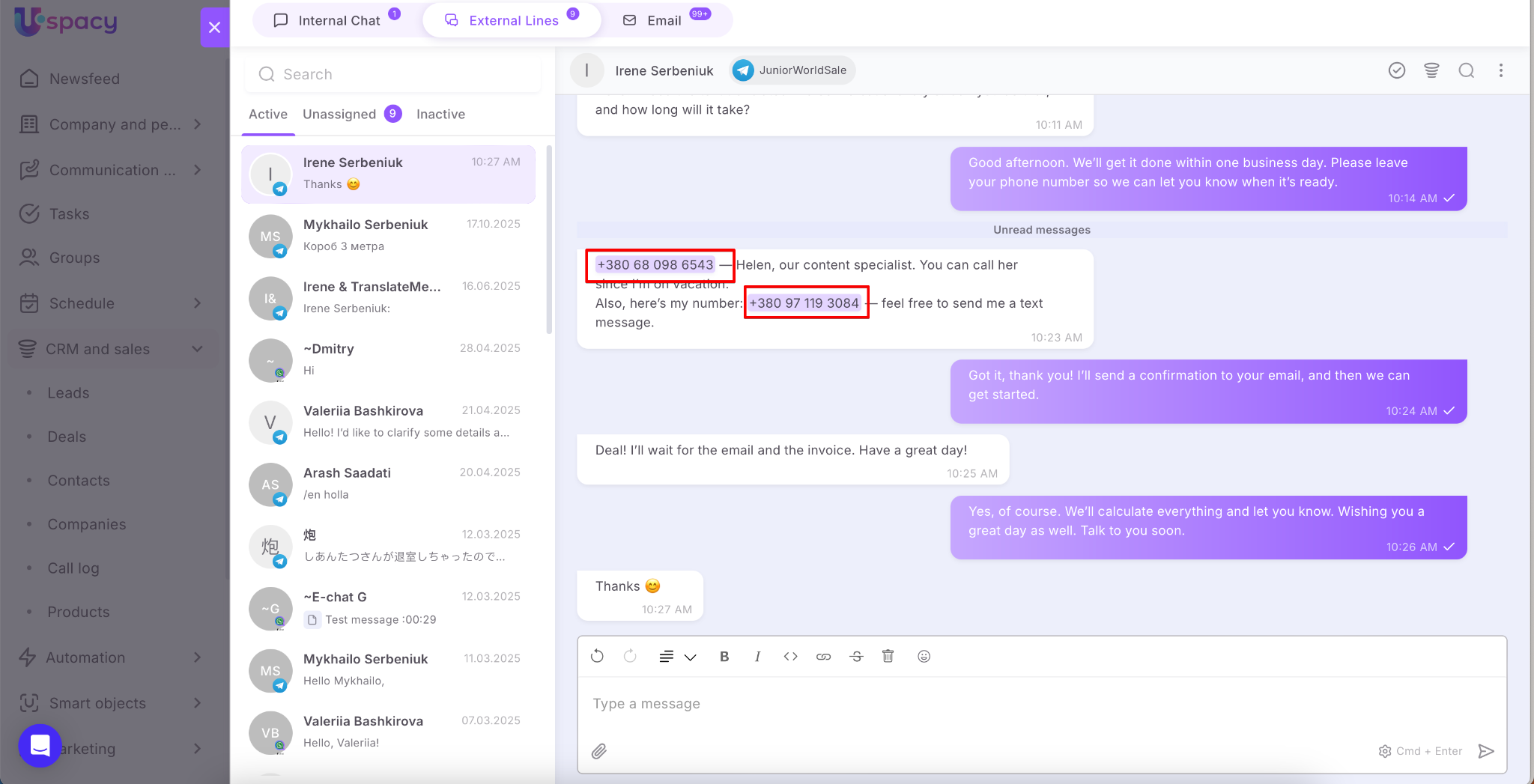This screenshot has height=784, width=1534.
Task: Toggle italic formatting in the editor
Action: pyautogui.click(x=757, y=657)
